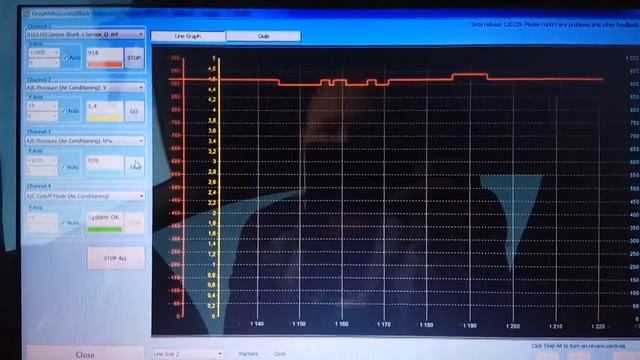Viewport: 640px width, 360px height.
Task: Open the Channel 3 A/C Pressure kPa dropdown
Action: pos(84,140)
